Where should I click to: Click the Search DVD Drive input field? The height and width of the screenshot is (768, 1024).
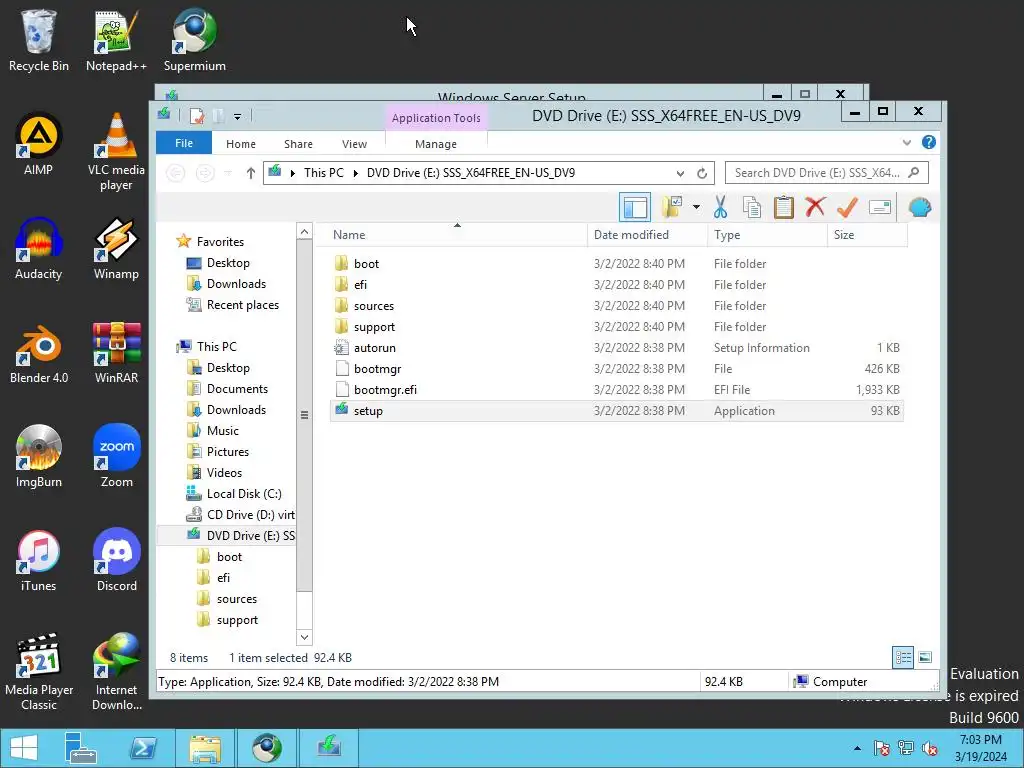click(816, 173)
